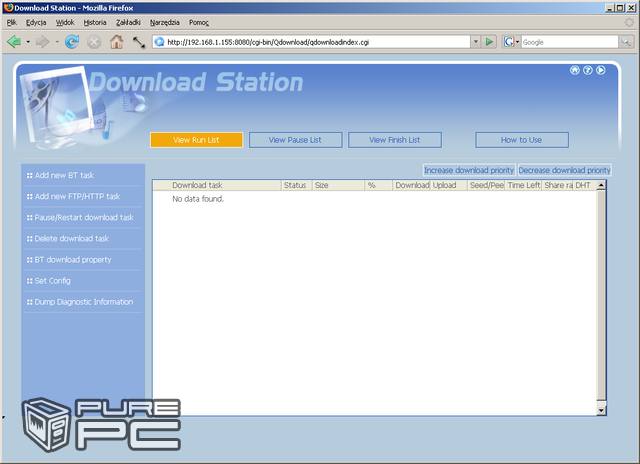The image size is (640, 464).
Task: Click the Stop loading icon
Action: (x=94, y=42)
